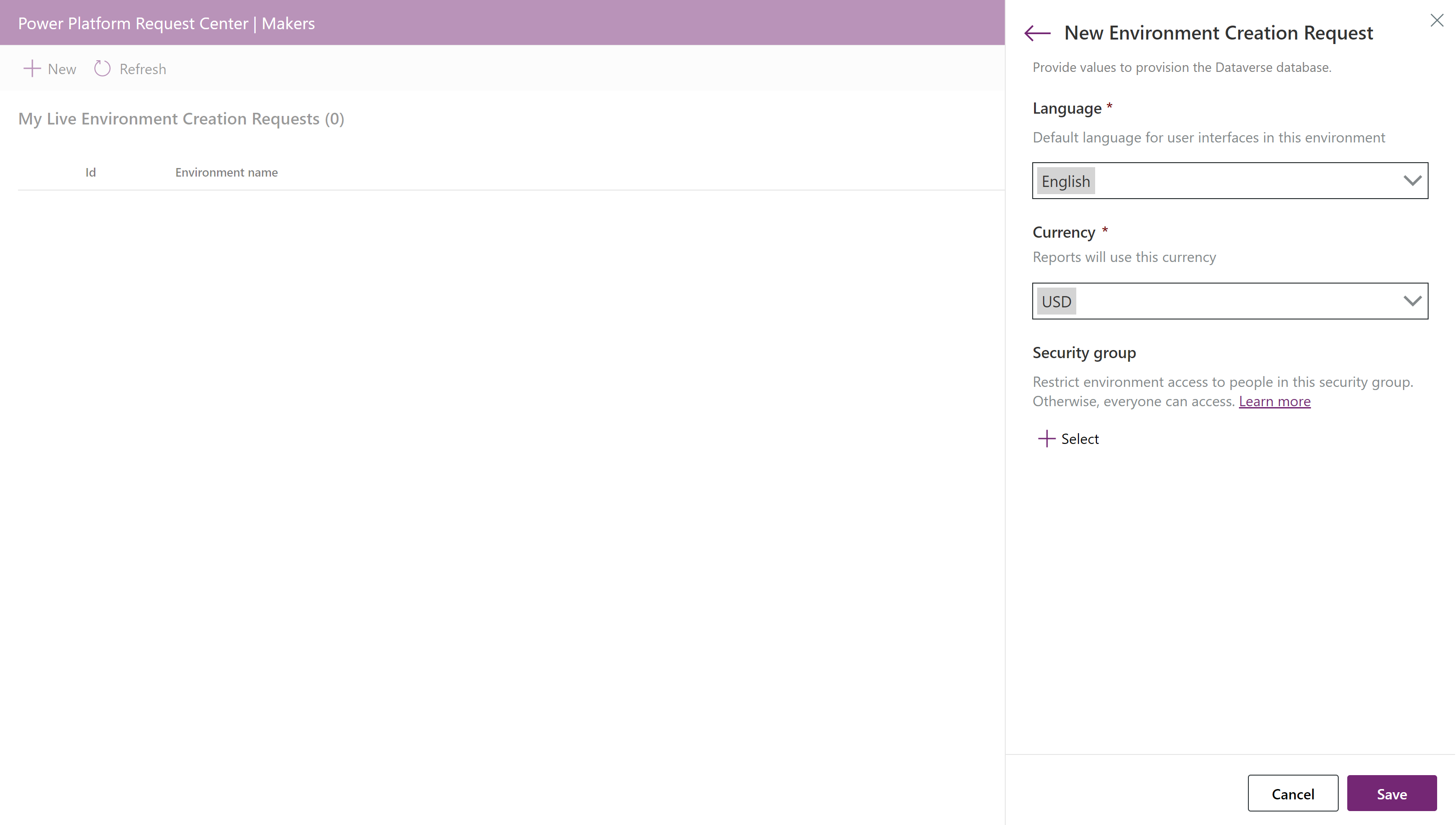The width and height of the screenshot is (1456, 825).
Task: Click the Power Platform Request Center icon
Action: coord(165,22)
